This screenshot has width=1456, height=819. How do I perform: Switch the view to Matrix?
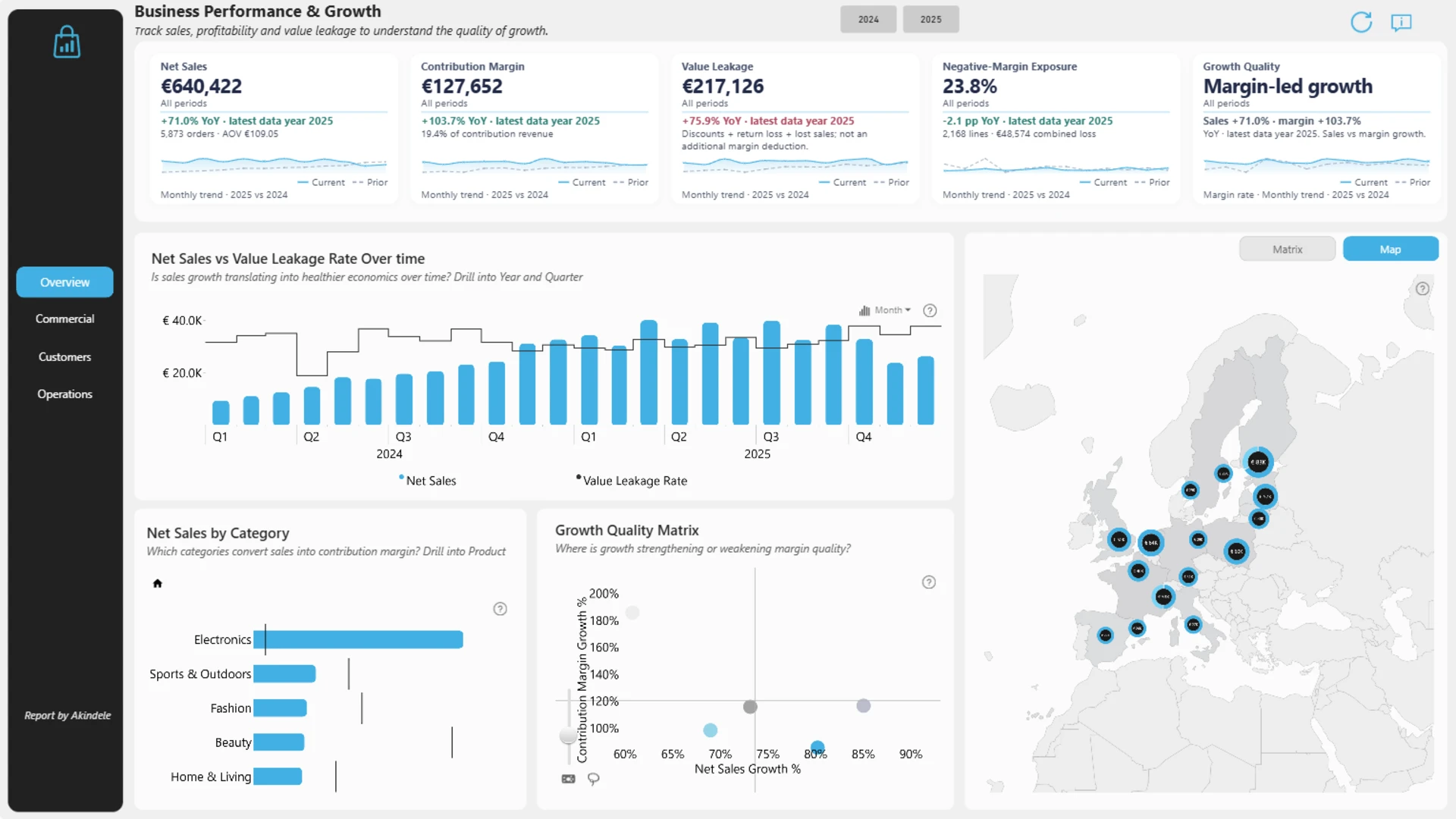click(x=1287, y=249)
